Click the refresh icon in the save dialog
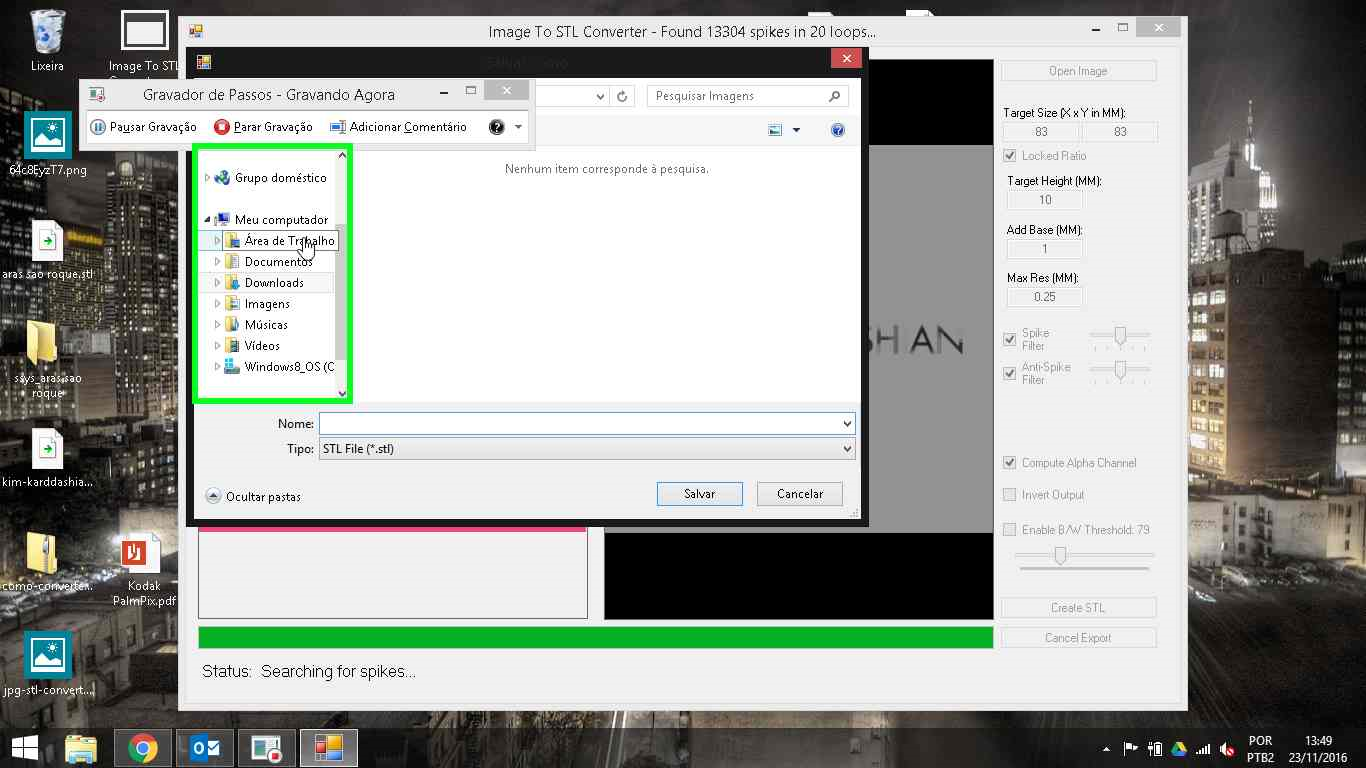Image resolution: width=1366 pixels, height=768 pixels. pos(622,96)
